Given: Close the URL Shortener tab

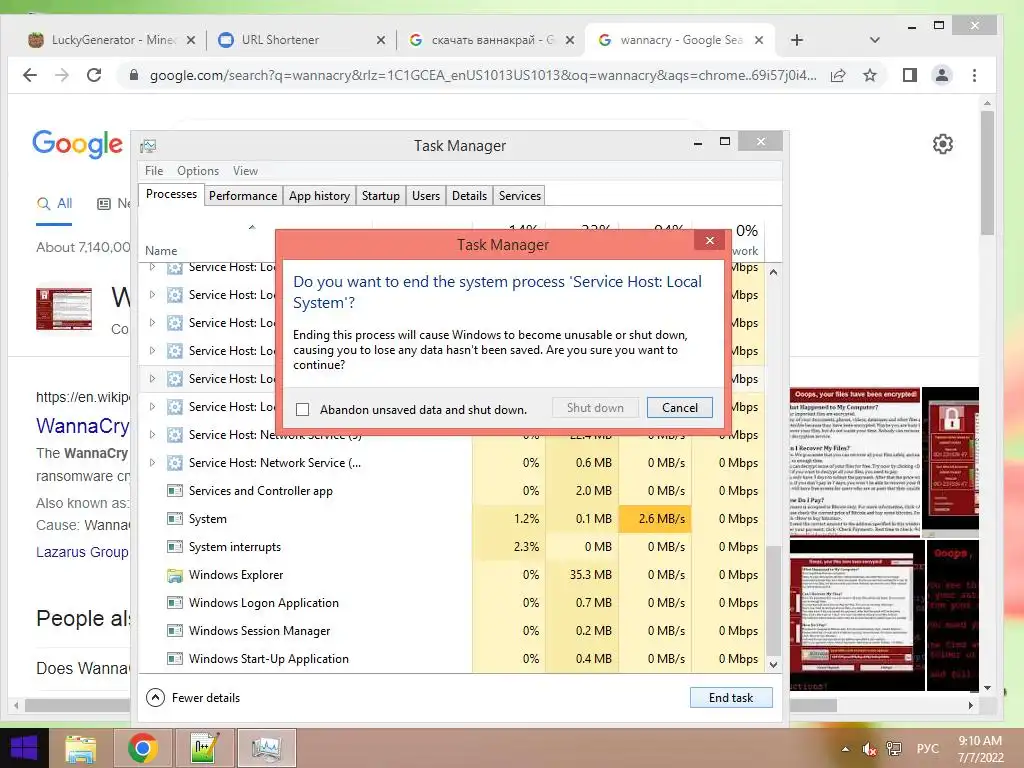Looking at the screenshot, I should 381,40.
